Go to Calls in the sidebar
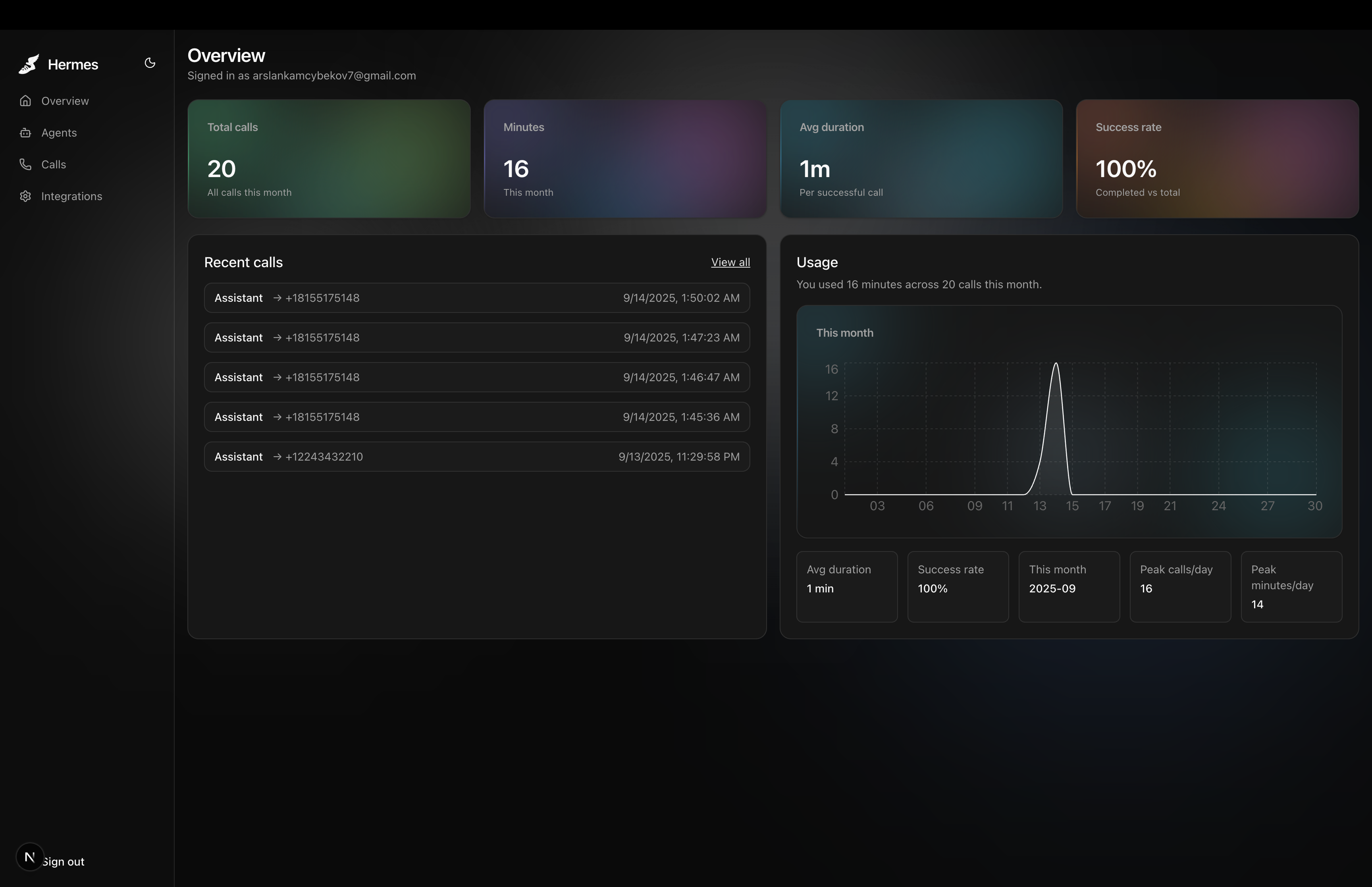Image resolution: width=1372 pixels, height=887 pixels. click(54, 165)
